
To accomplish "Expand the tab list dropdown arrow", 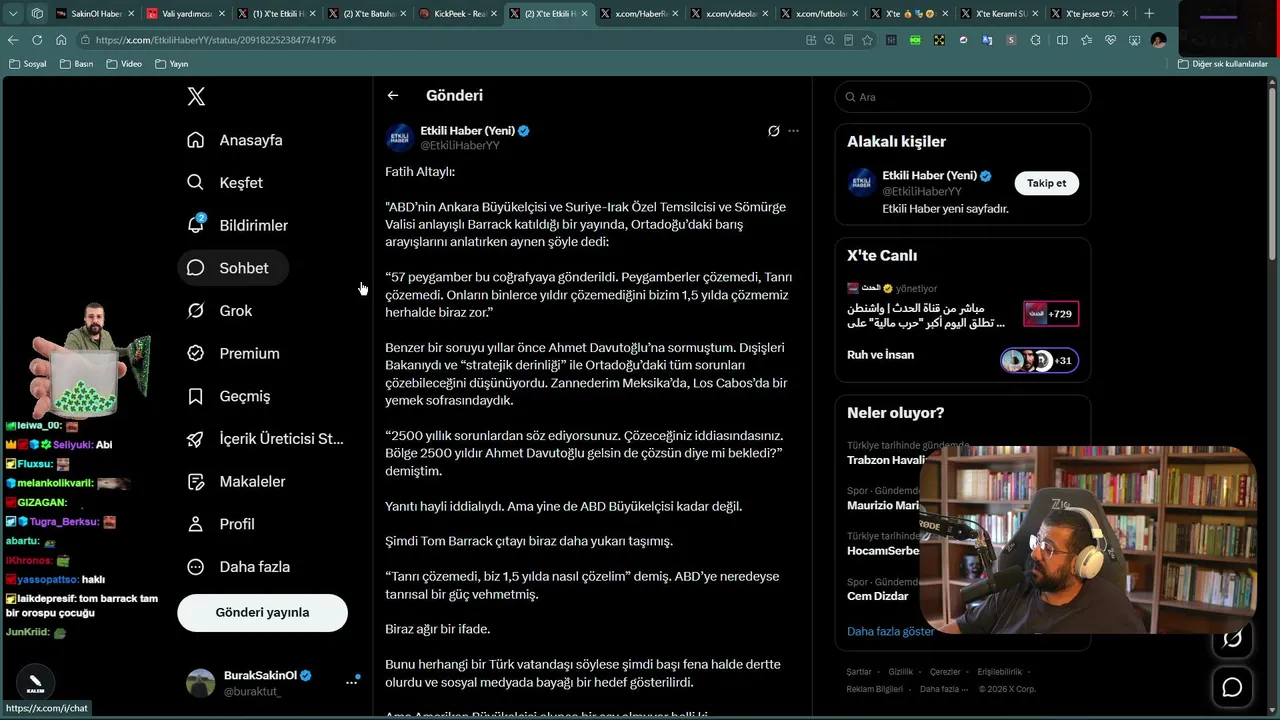I will pyautogui.click(x=13, y=14).
